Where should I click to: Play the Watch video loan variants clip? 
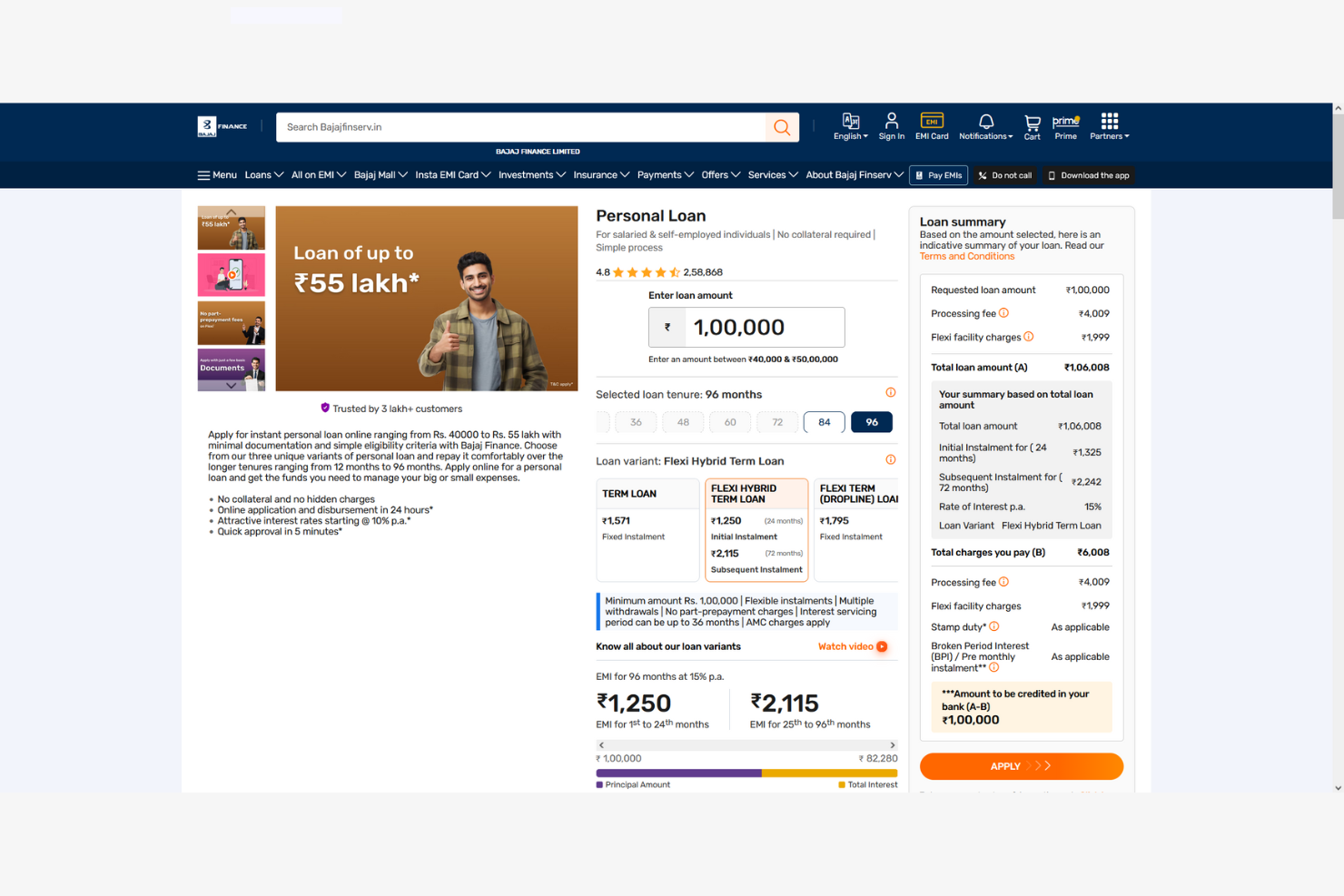pos(852,646)
